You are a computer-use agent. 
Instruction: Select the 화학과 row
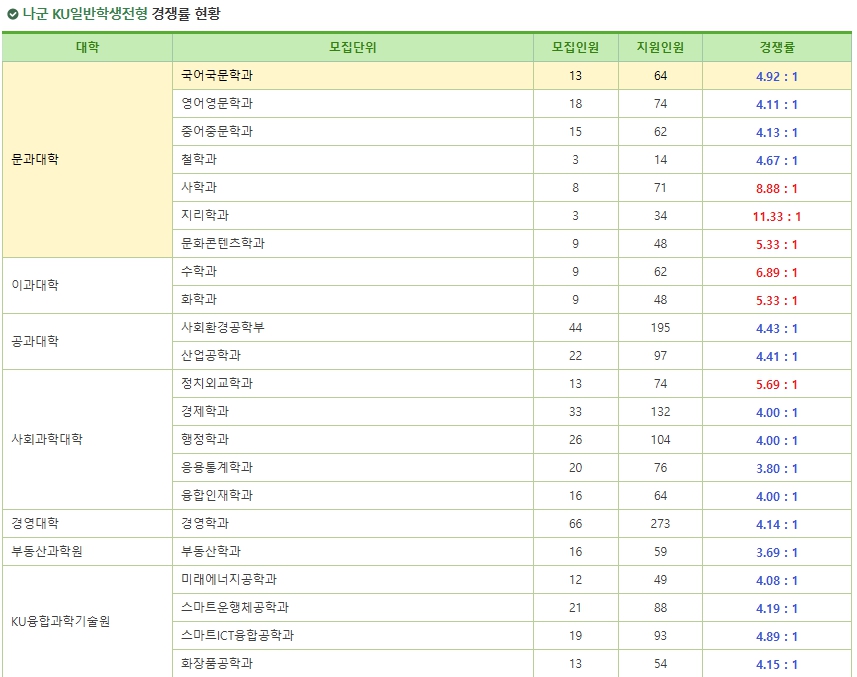coord(512,299)
